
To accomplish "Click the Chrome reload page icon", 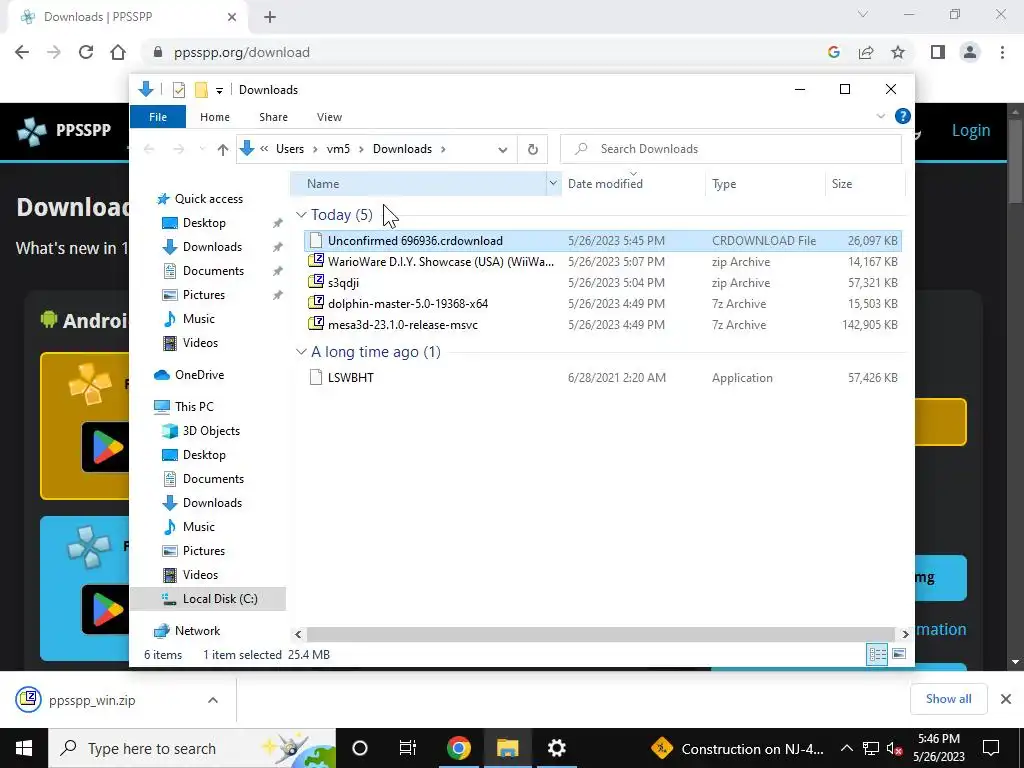I will [x=86, y=52].
